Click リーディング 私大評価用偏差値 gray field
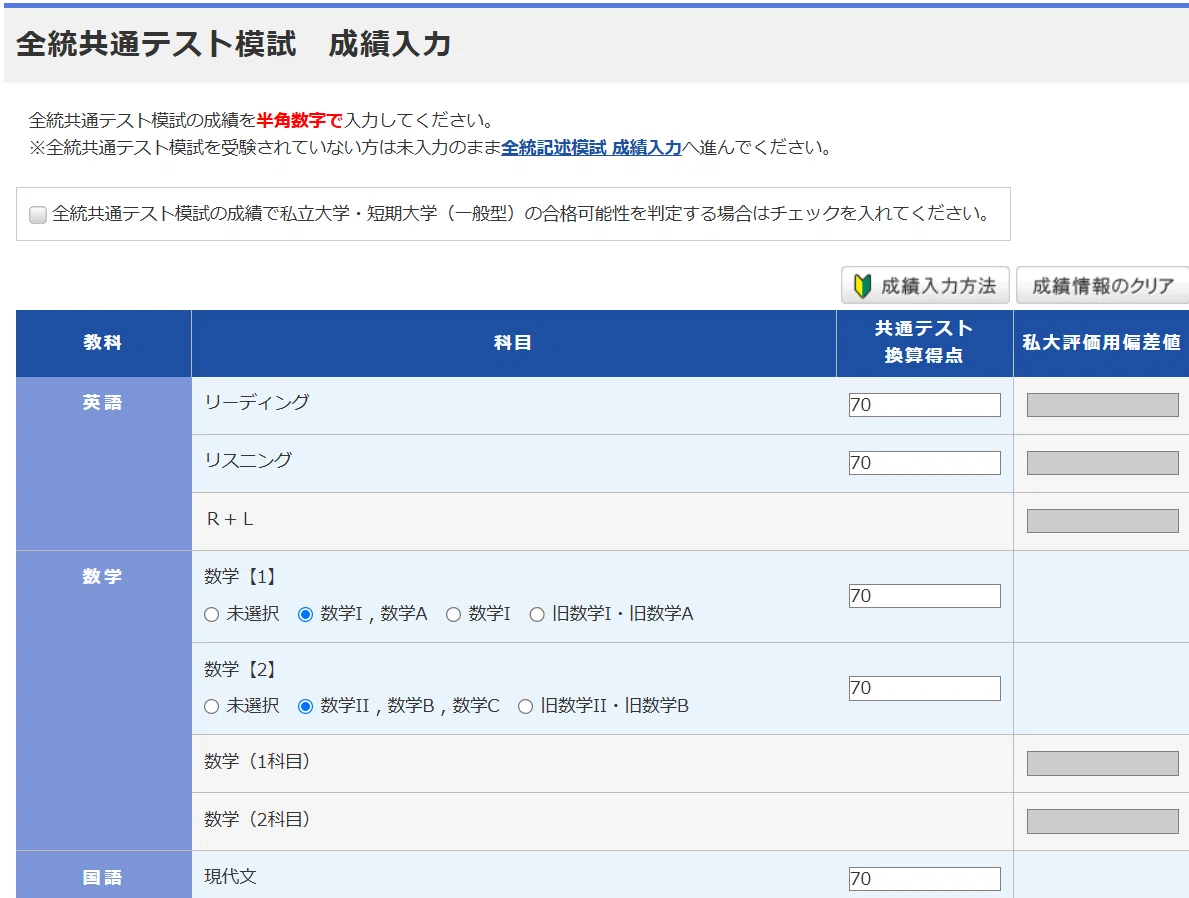This screenshot has width=1189, height=898. 1103,404
